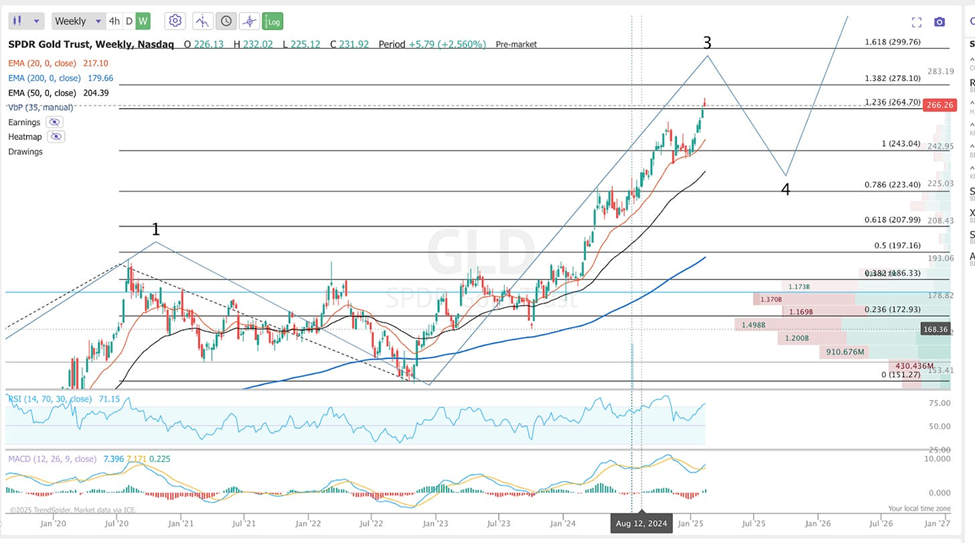The image size is (975, 543).
Task: Click the 168.36 dark price tag
Action: [x=935, y=330]
